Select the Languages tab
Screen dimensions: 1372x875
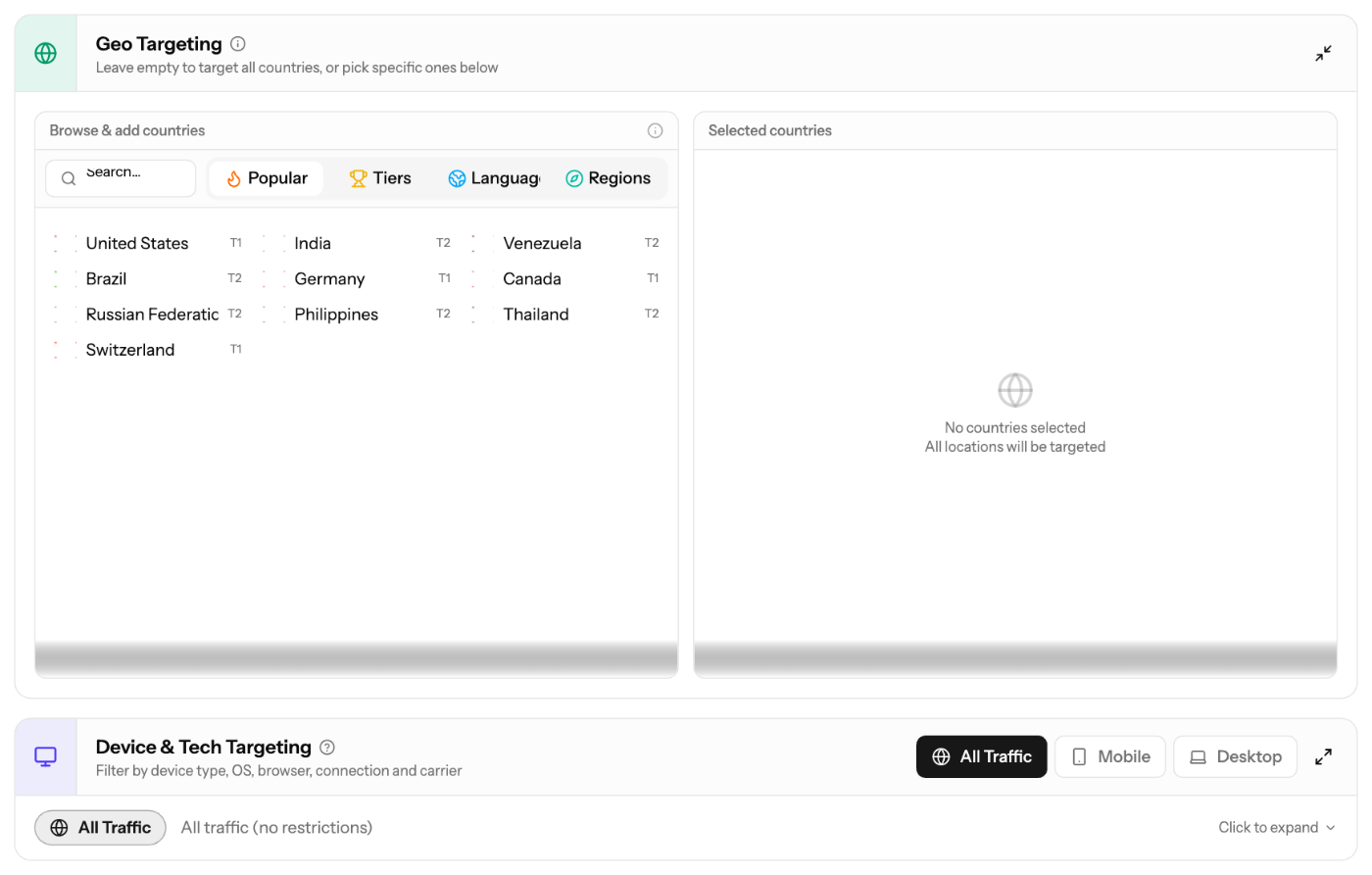click(x=494, y=178)
